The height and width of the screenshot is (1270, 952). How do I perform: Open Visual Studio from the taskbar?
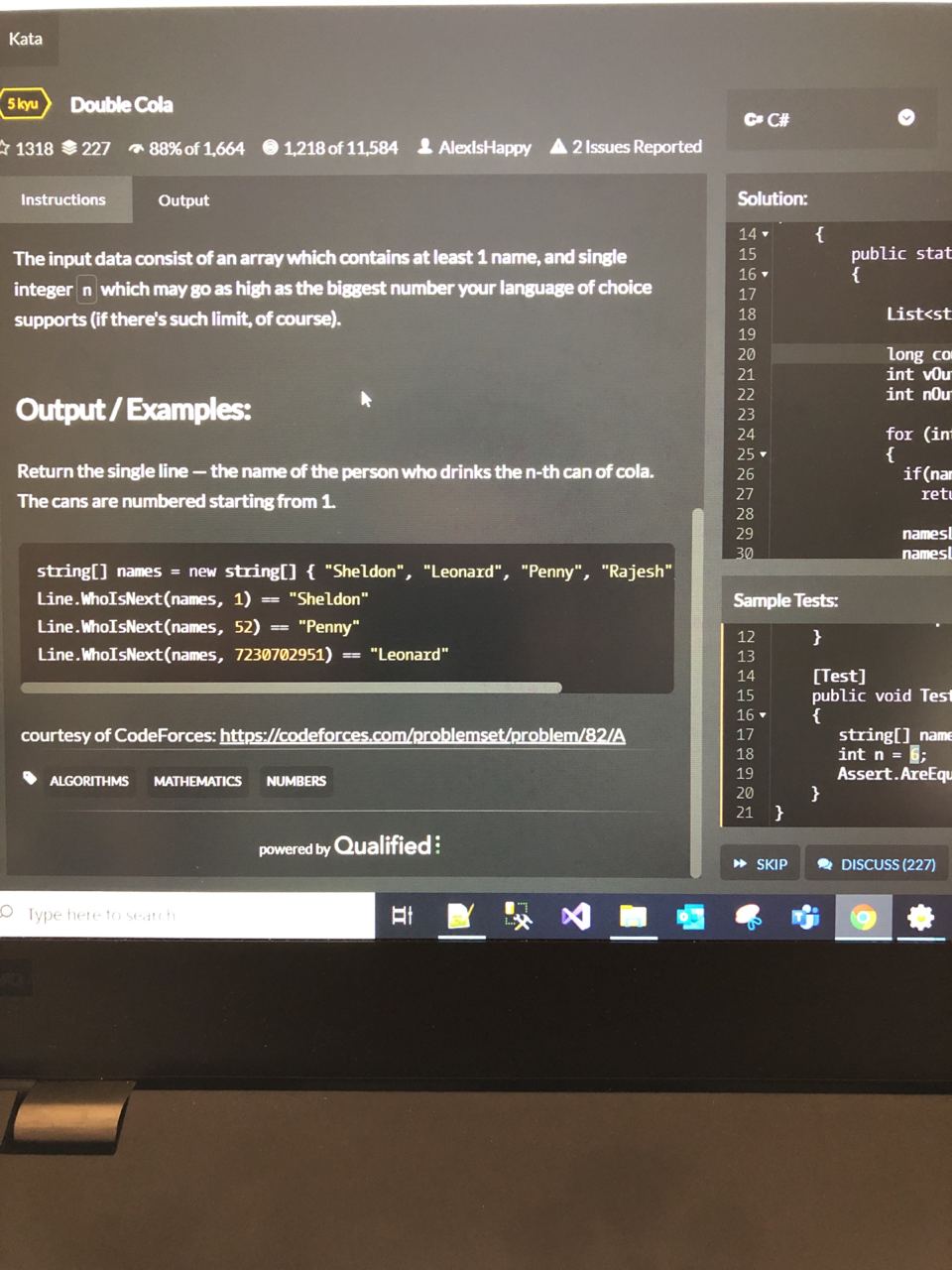575,916
